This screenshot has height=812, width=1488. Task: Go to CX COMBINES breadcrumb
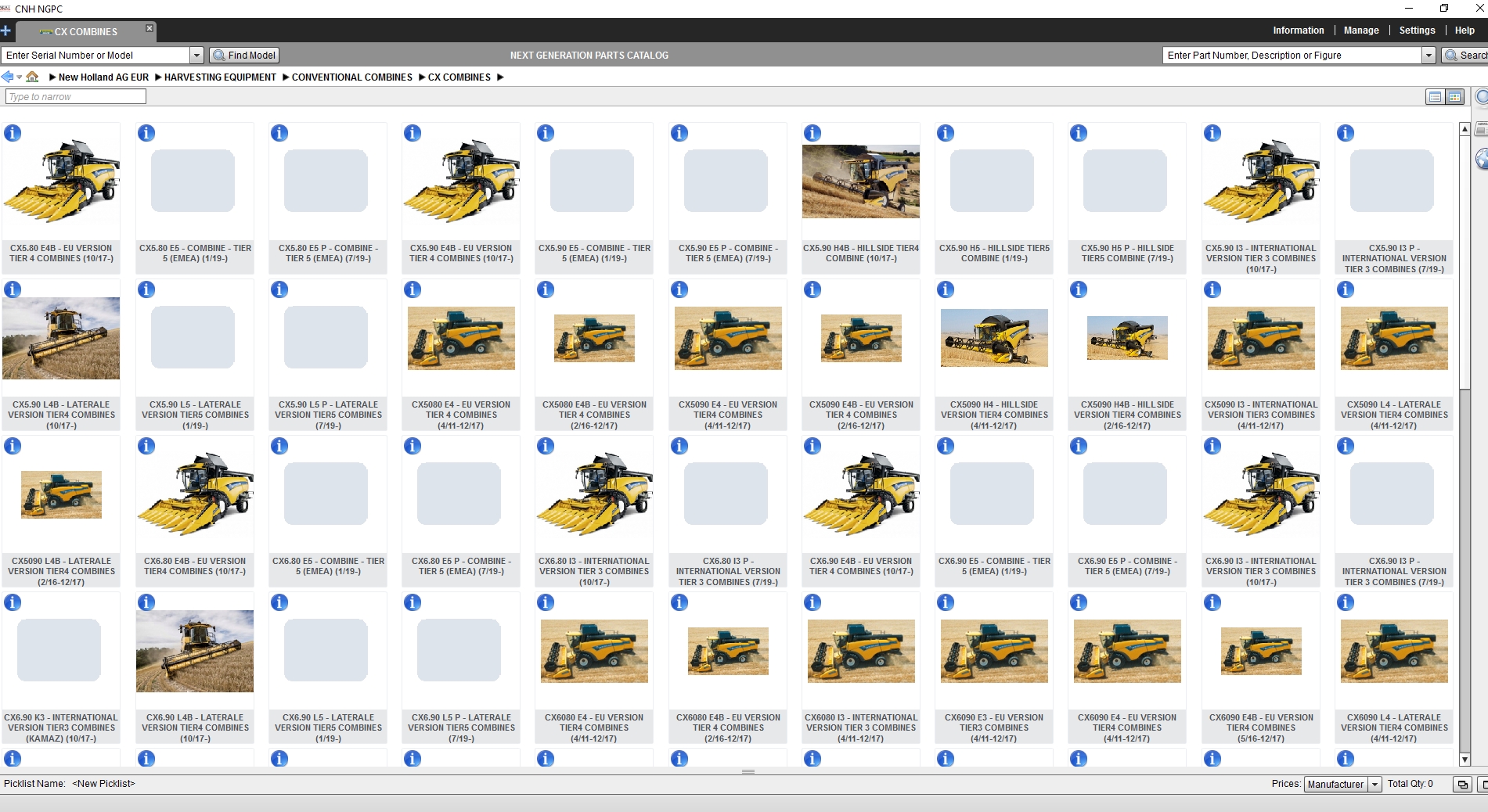point(459,77)
